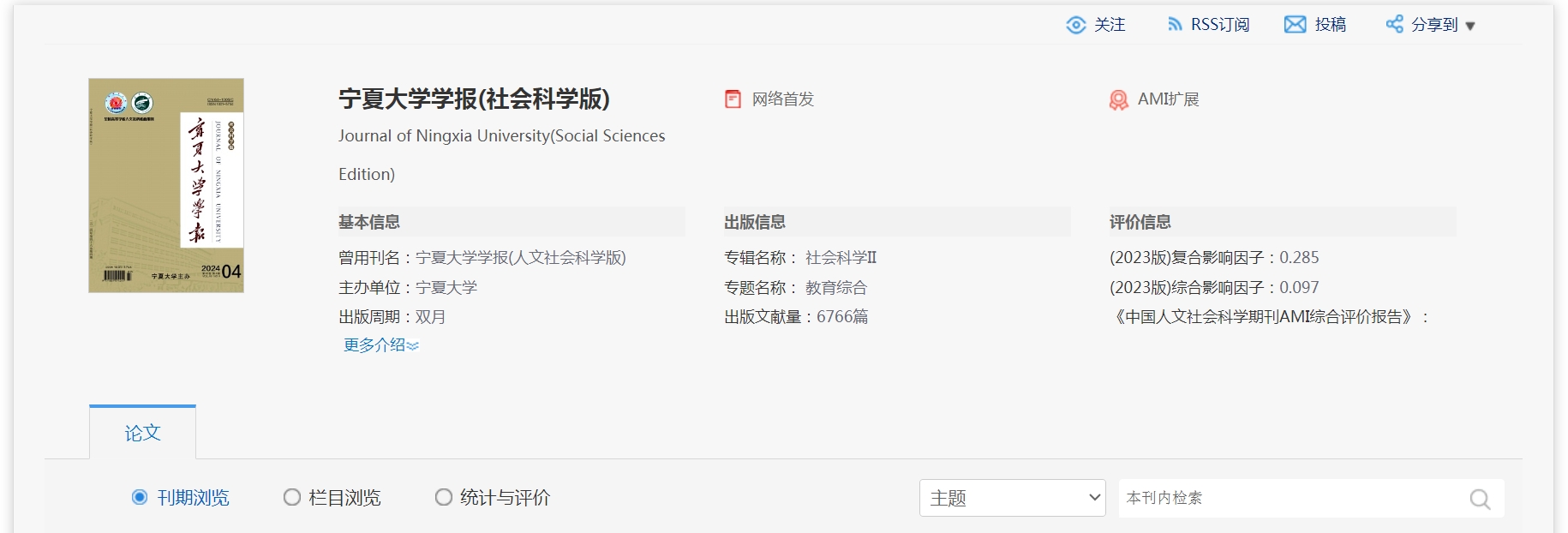
Task: Click the eye icon beside 关注
Action: coord(1075,25)
